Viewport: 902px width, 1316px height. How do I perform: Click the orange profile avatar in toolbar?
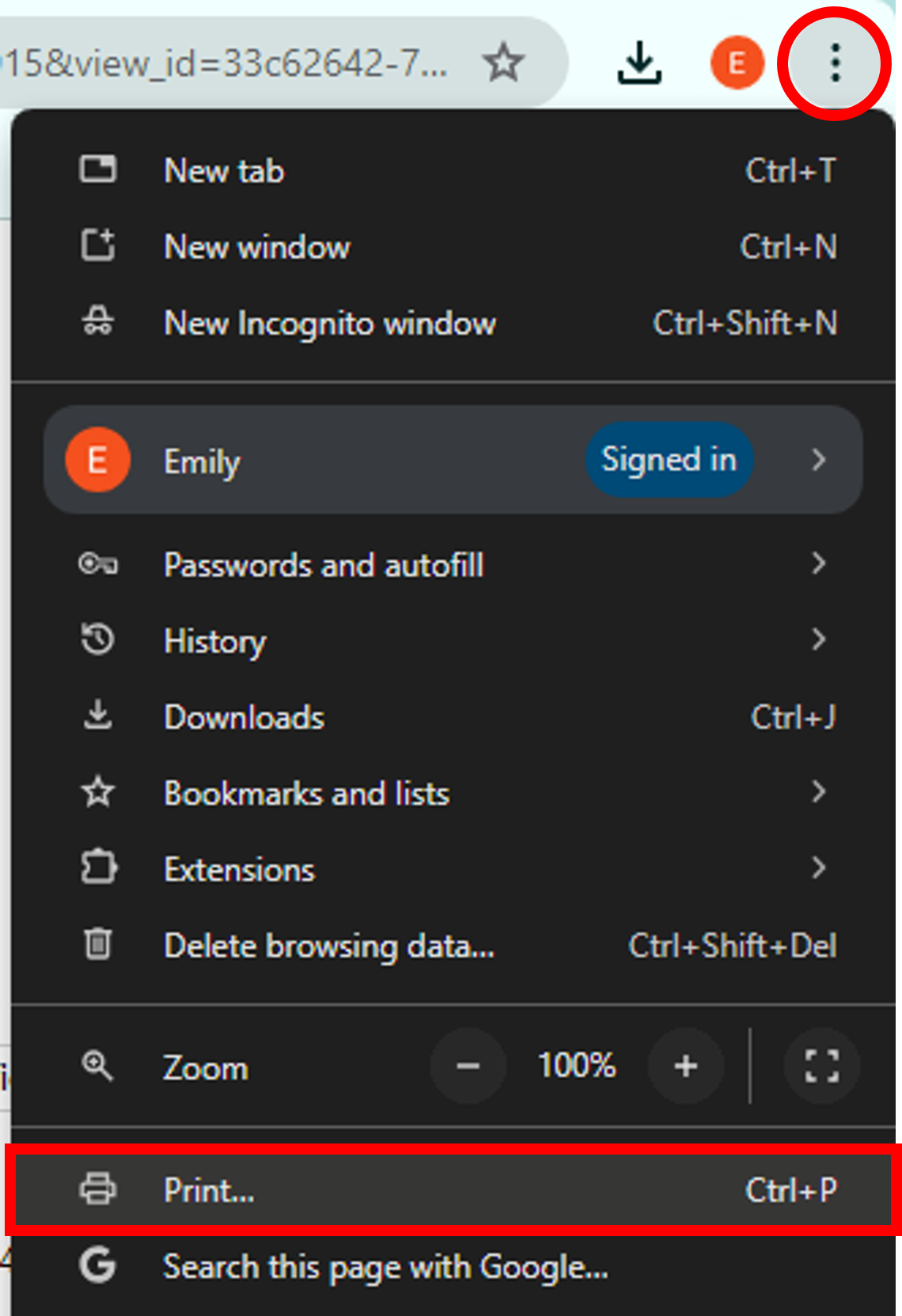coord(737,63)
